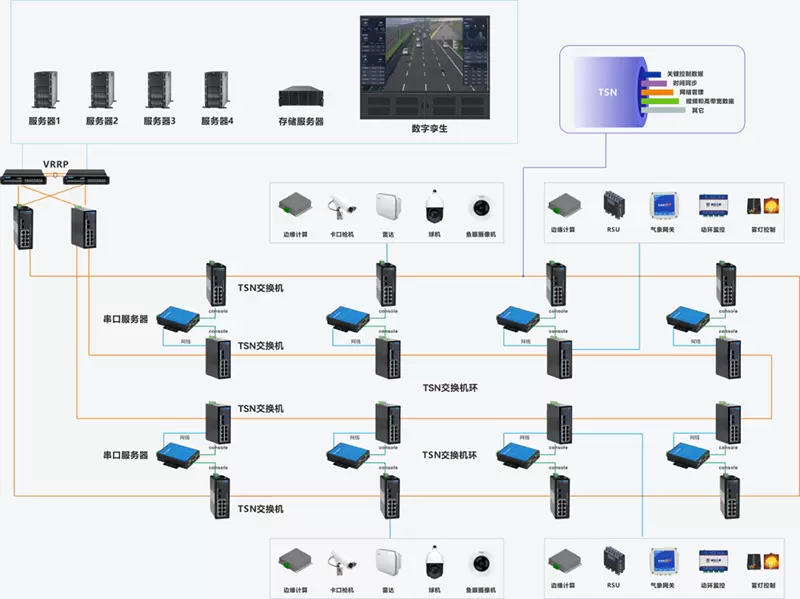Select the 鱼眼摄像机 icon in top panel
Screen dimensions: 800x599
481,207
